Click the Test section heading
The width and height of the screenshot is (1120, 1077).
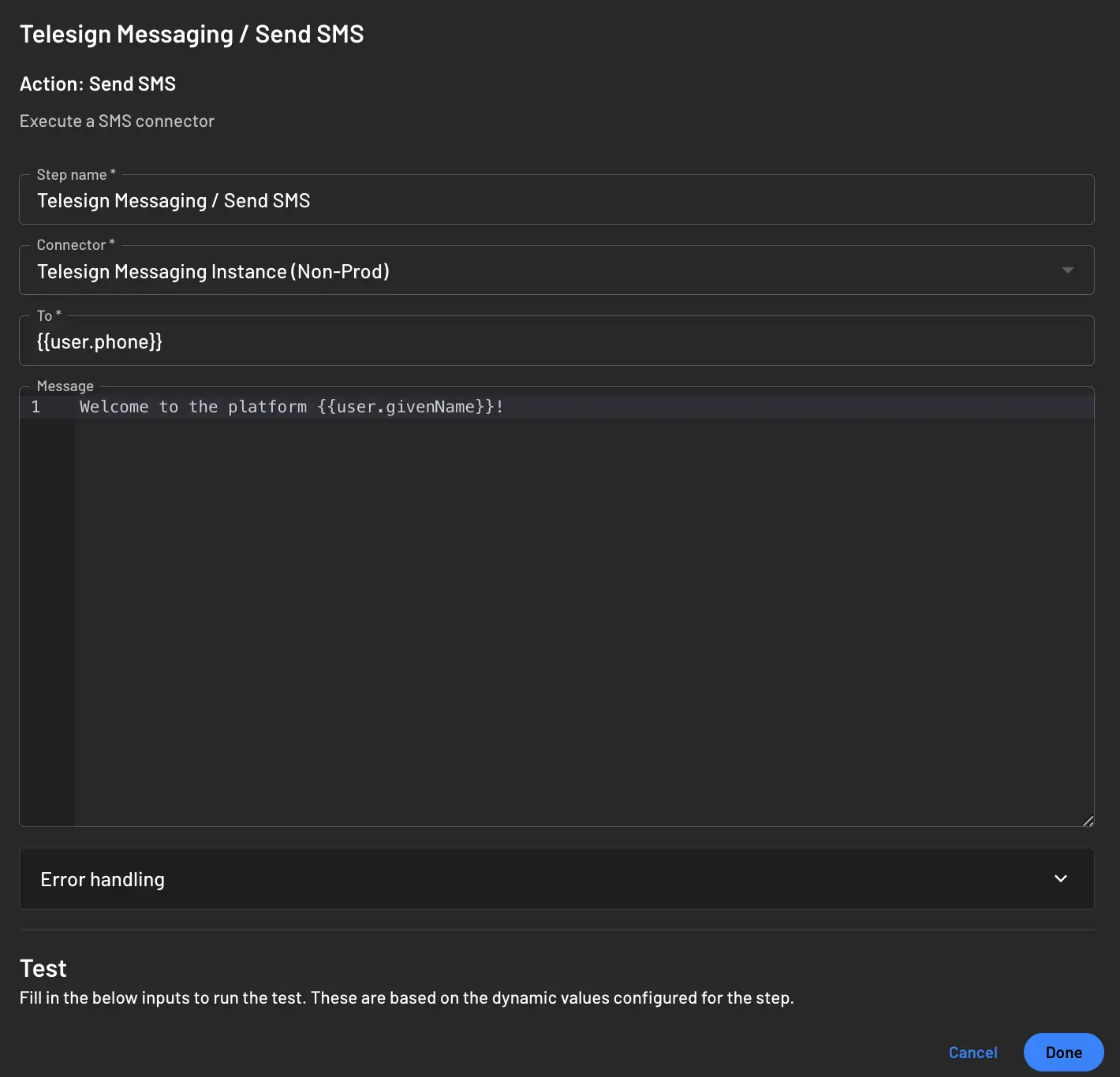(x=43, y=967)
